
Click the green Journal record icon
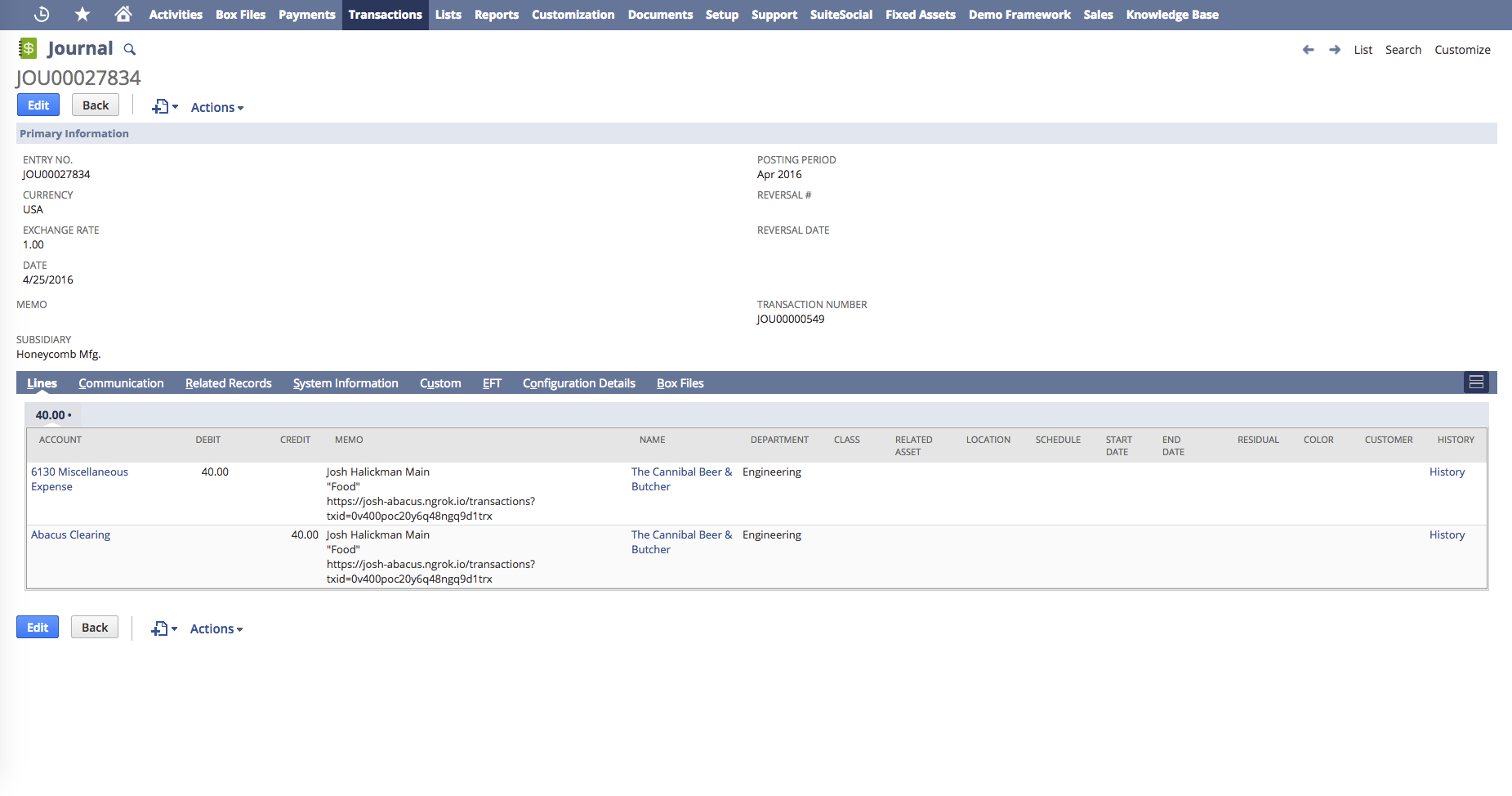(28, 49)
